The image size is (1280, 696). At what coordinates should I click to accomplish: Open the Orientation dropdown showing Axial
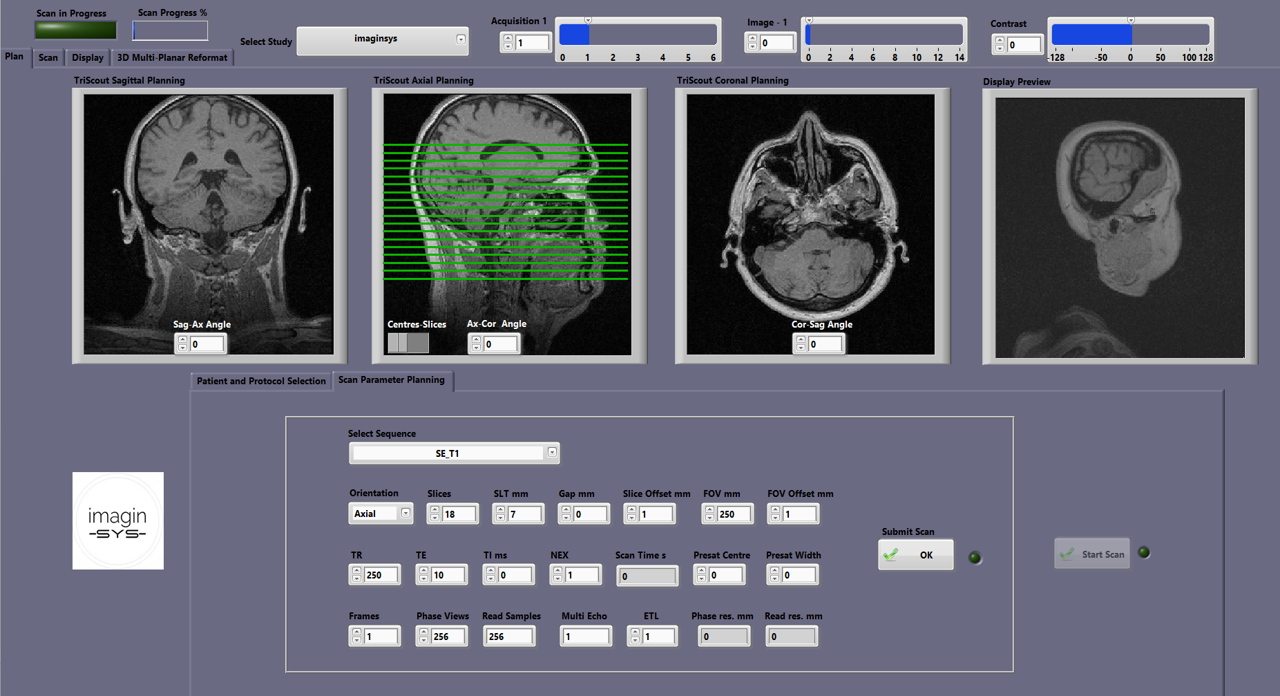404,513
